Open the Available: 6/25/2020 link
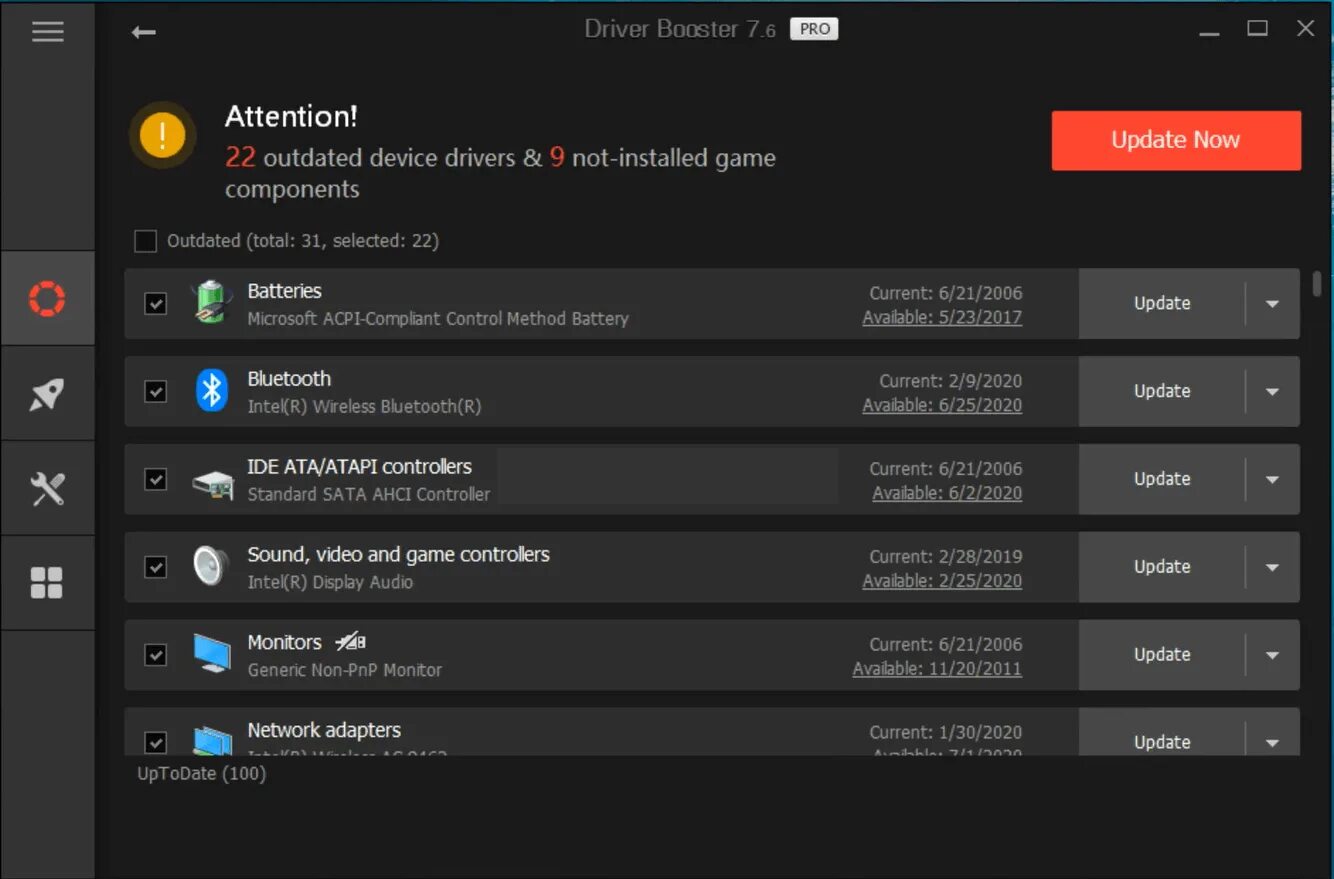This screenshot has height=879, width=1334. coord(942,406)
